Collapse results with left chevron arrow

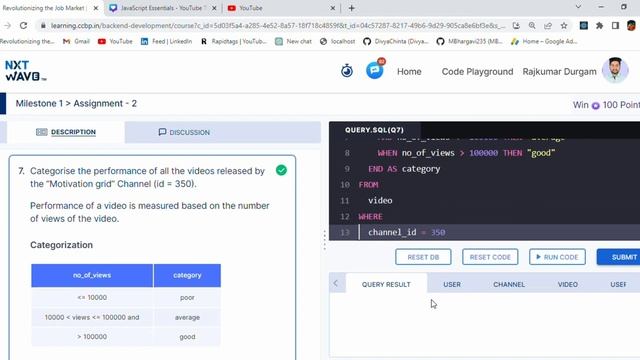336,283
